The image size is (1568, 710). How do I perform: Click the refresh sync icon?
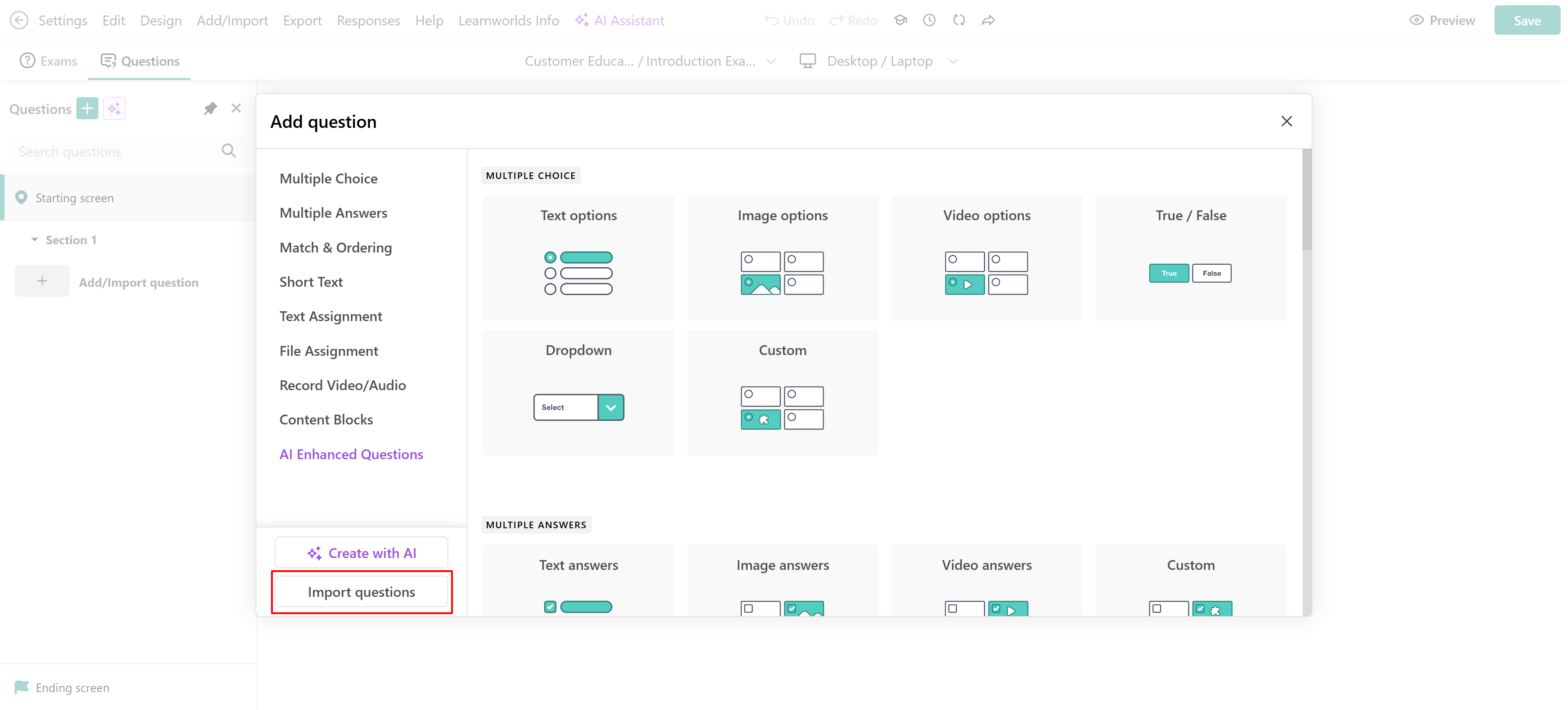pyautogui.click(x=959, y=20)
